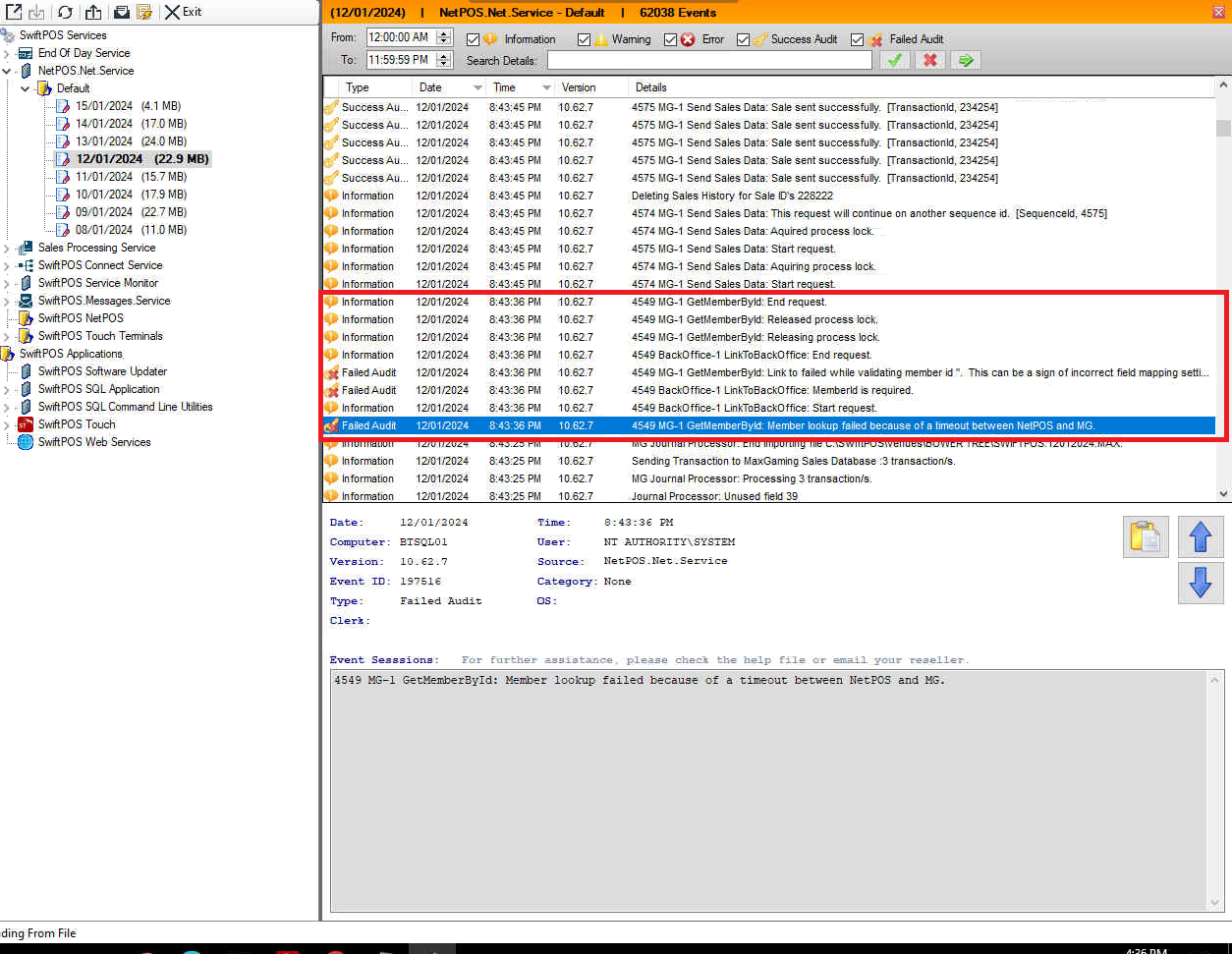Go to next event with down arrow

tap(1201, 583)
